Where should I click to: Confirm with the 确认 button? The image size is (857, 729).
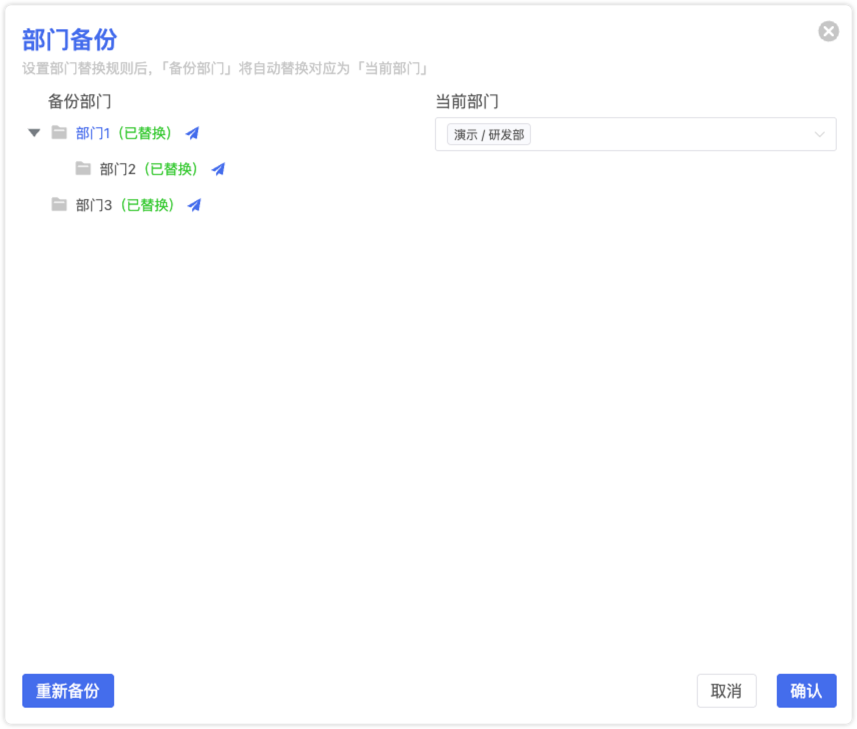[x=806, y=691]
